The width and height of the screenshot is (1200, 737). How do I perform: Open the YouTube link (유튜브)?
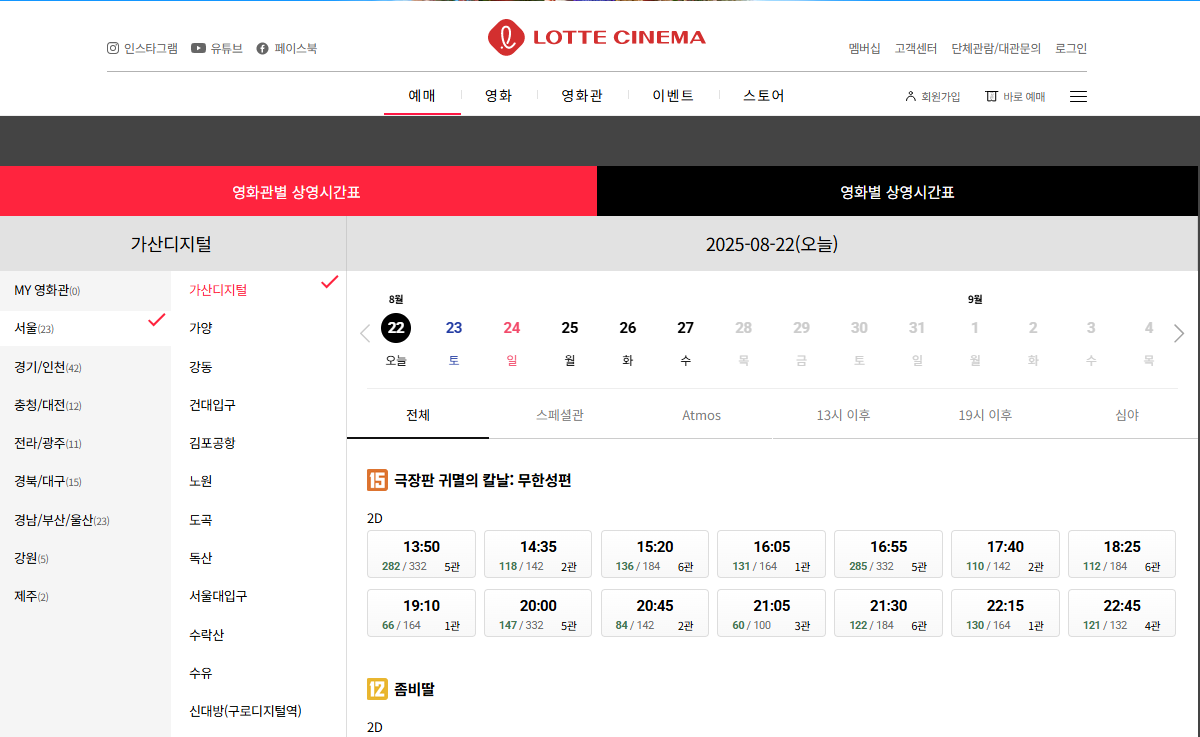[x=217, y=48]
